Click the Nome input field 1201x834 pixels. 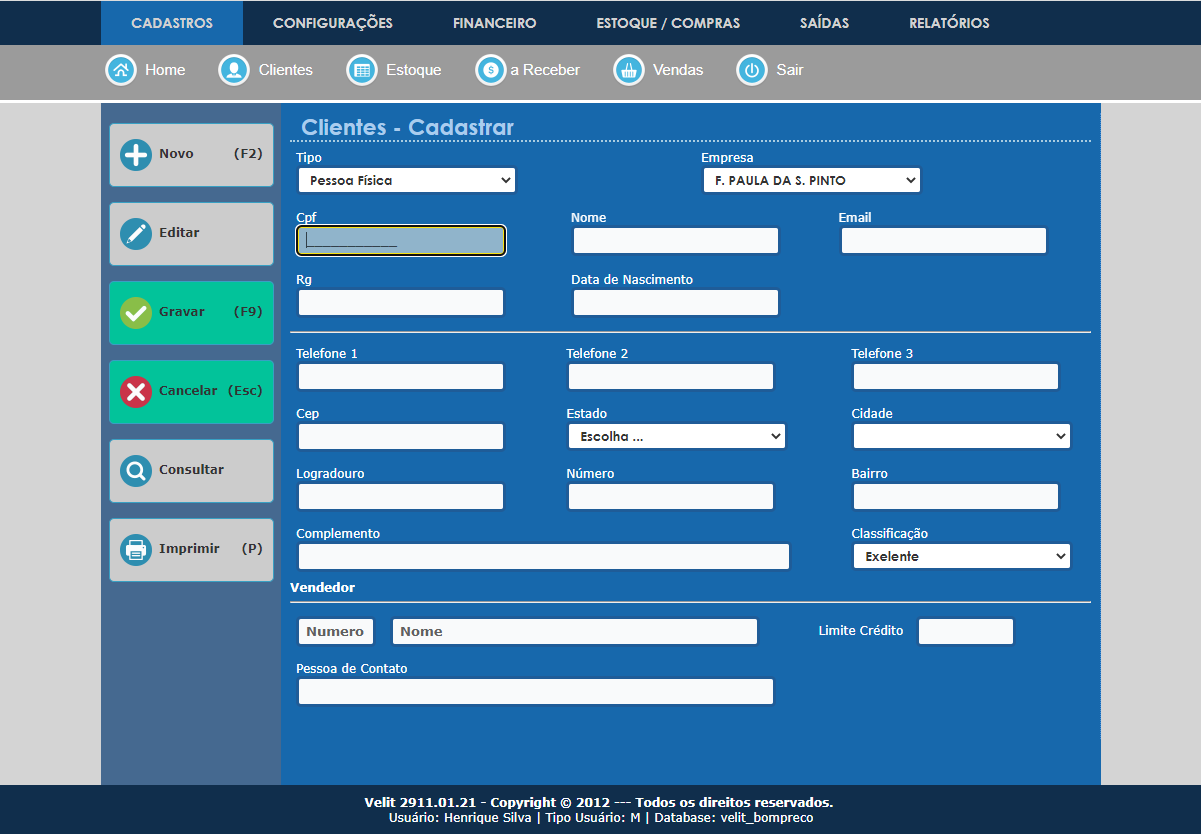pos(675,241)
